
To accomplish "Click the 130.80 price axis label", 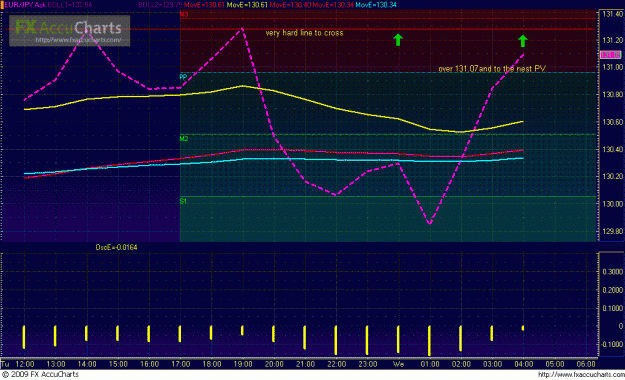I will click(x=612, y=95).
